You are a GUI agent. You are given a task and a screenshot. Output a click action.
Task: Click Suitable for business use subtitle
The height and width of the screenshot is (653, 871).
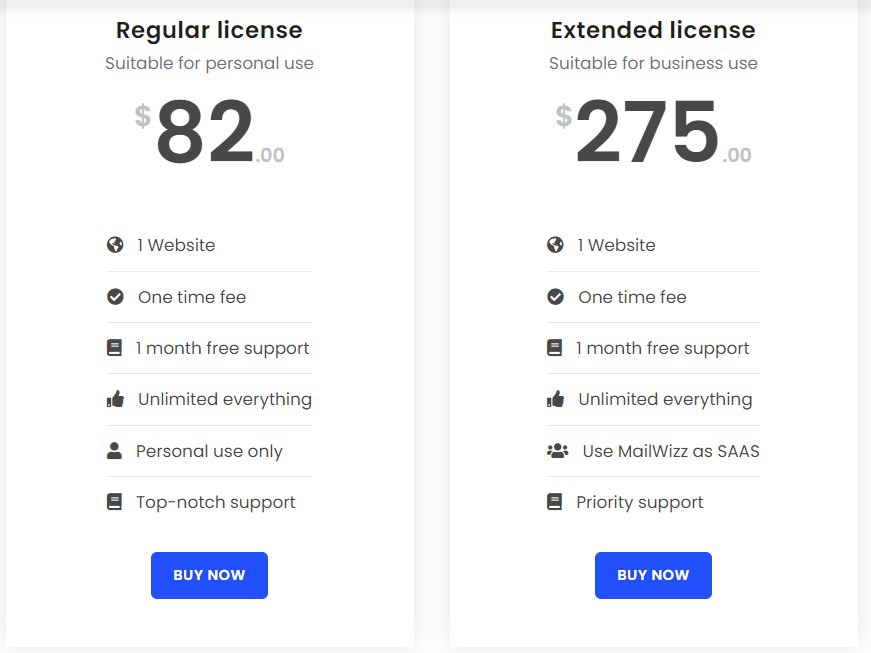click(653, 63)
